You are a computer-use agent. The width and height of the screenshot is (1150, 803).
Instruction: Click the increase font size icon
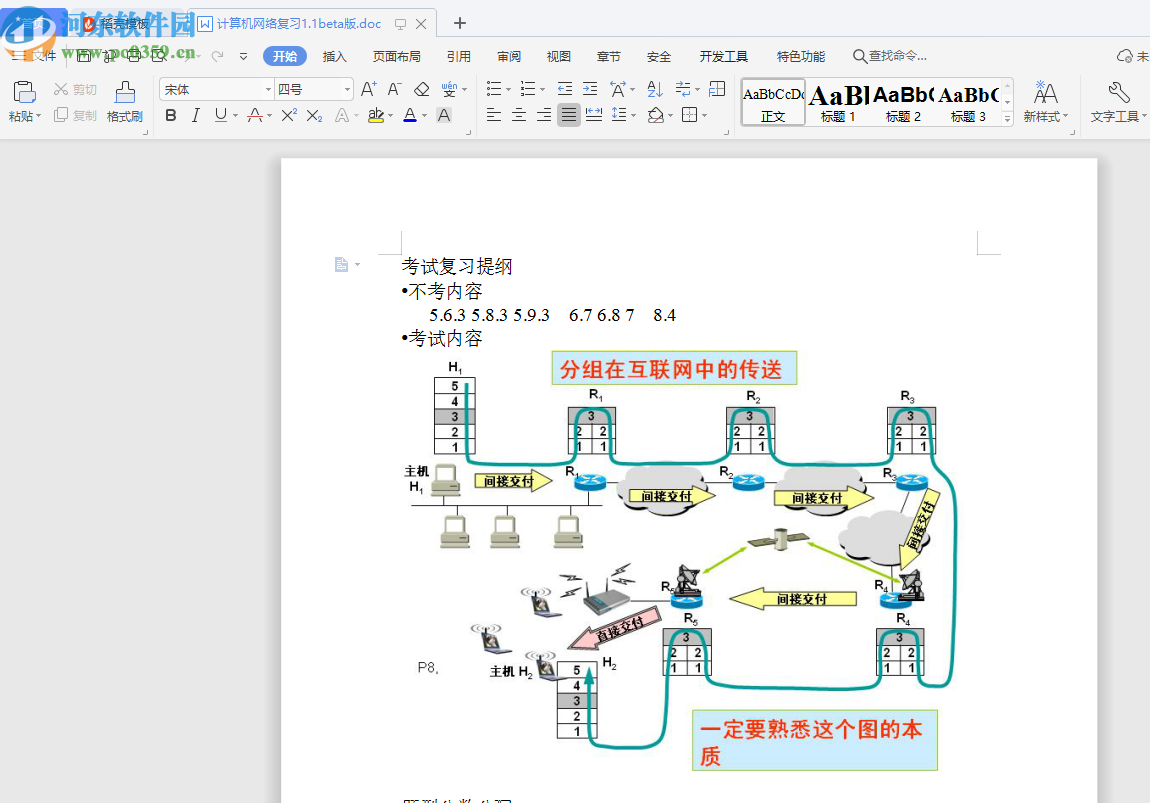coord(368,89)
